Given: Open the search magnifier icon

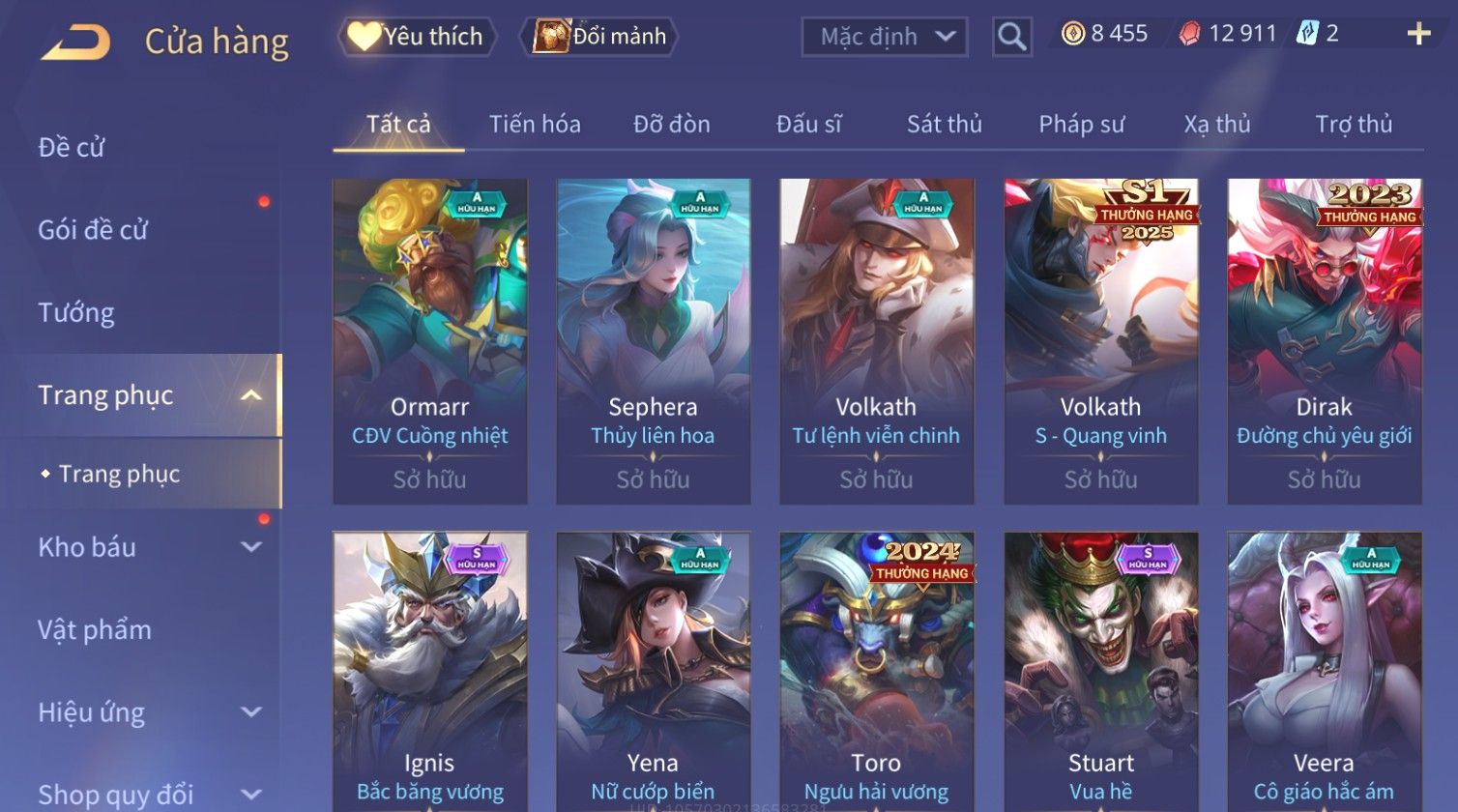Looking at the screenshot, I should [x=1012, y=38].
